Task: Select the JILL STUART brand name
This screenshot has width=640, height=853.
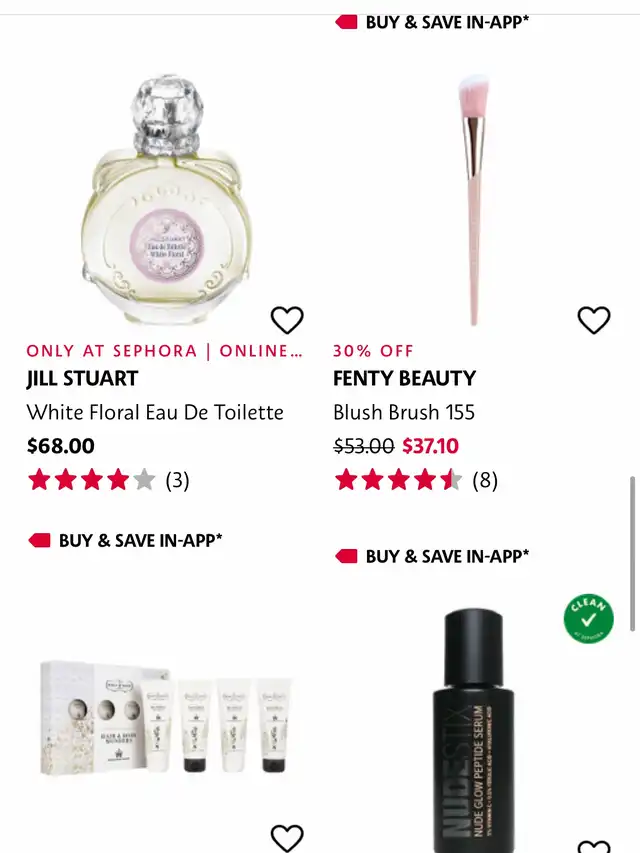Action: (x=82, y=378)
